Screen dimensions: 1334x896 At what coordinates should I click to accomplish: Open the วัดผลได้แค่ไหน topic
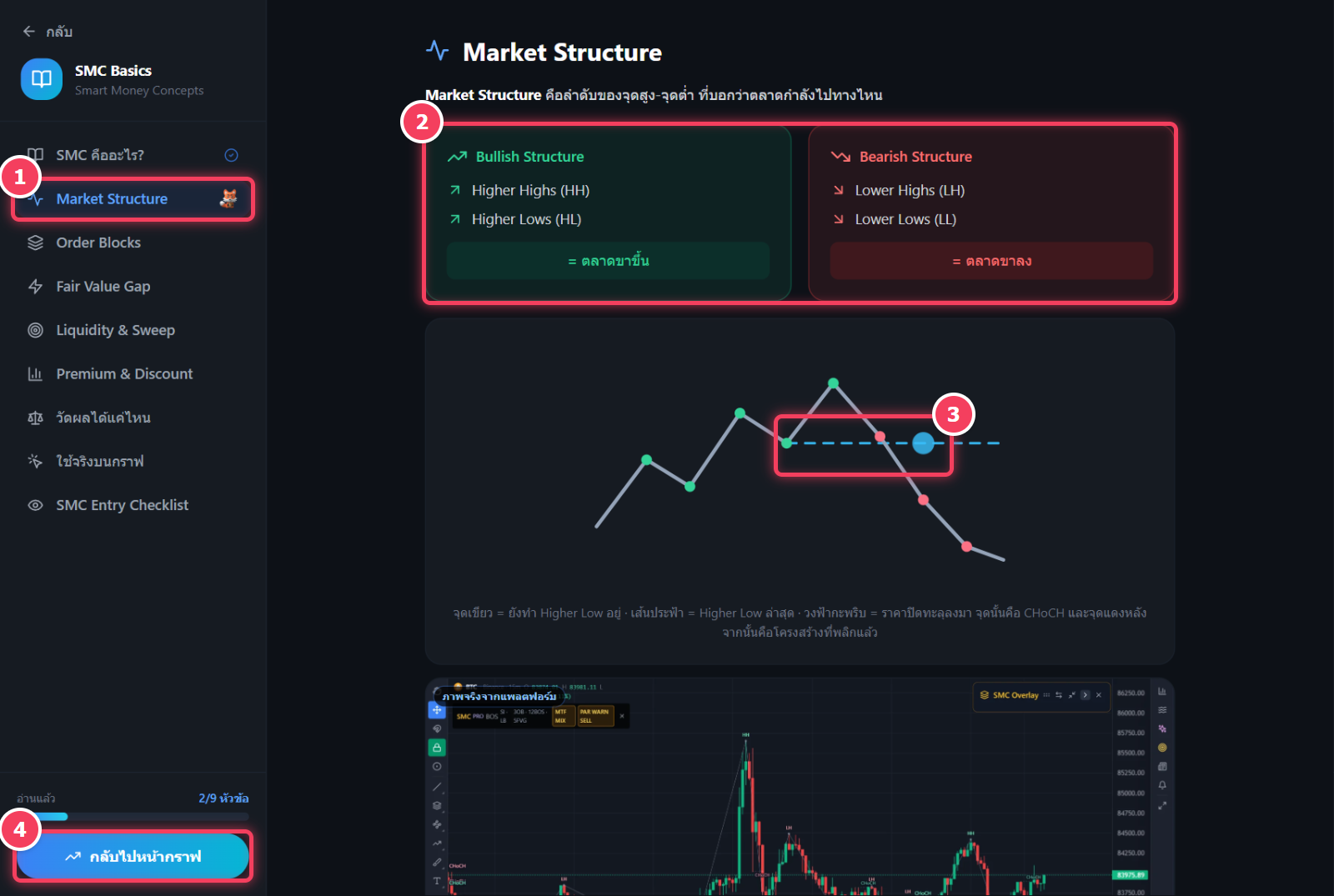pyautogui.click(x=133, y=418)
